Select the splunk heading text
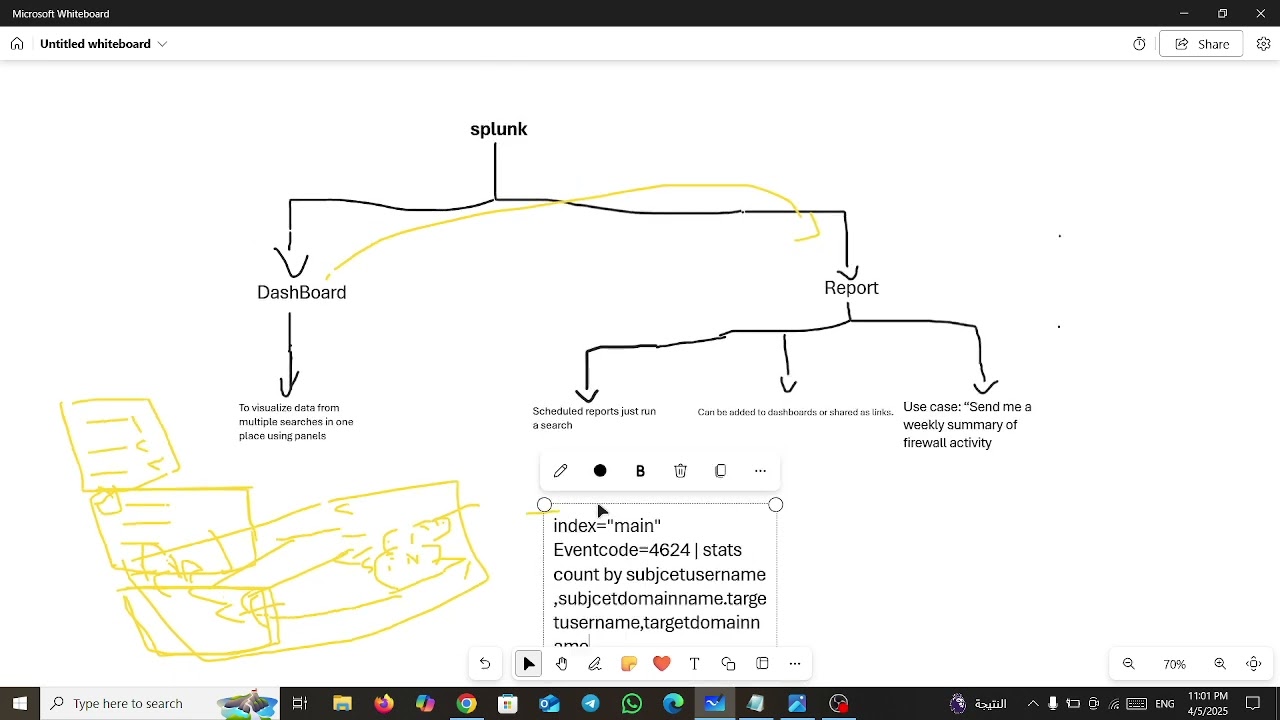The width and height of the screenshot is (1280, 720). [x=498, y=129]
